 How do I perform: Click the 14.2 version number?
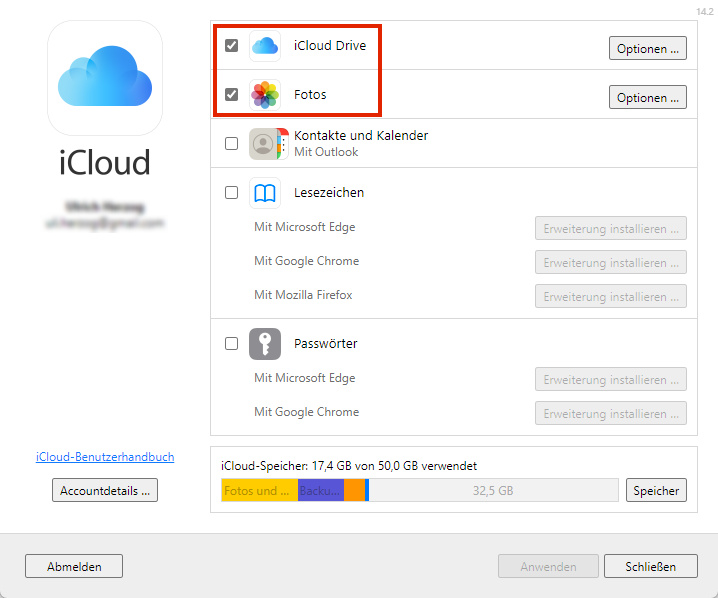pos(705,12)
